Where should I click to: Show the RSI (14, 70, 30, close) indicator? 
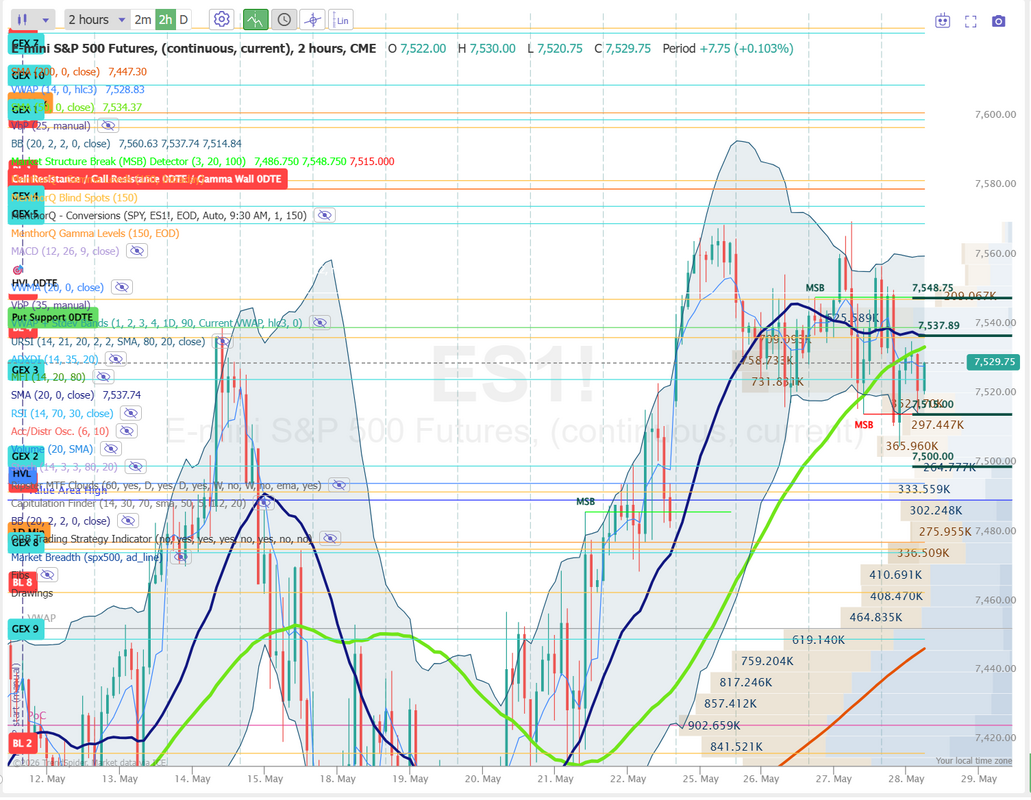tap(130, 413)
